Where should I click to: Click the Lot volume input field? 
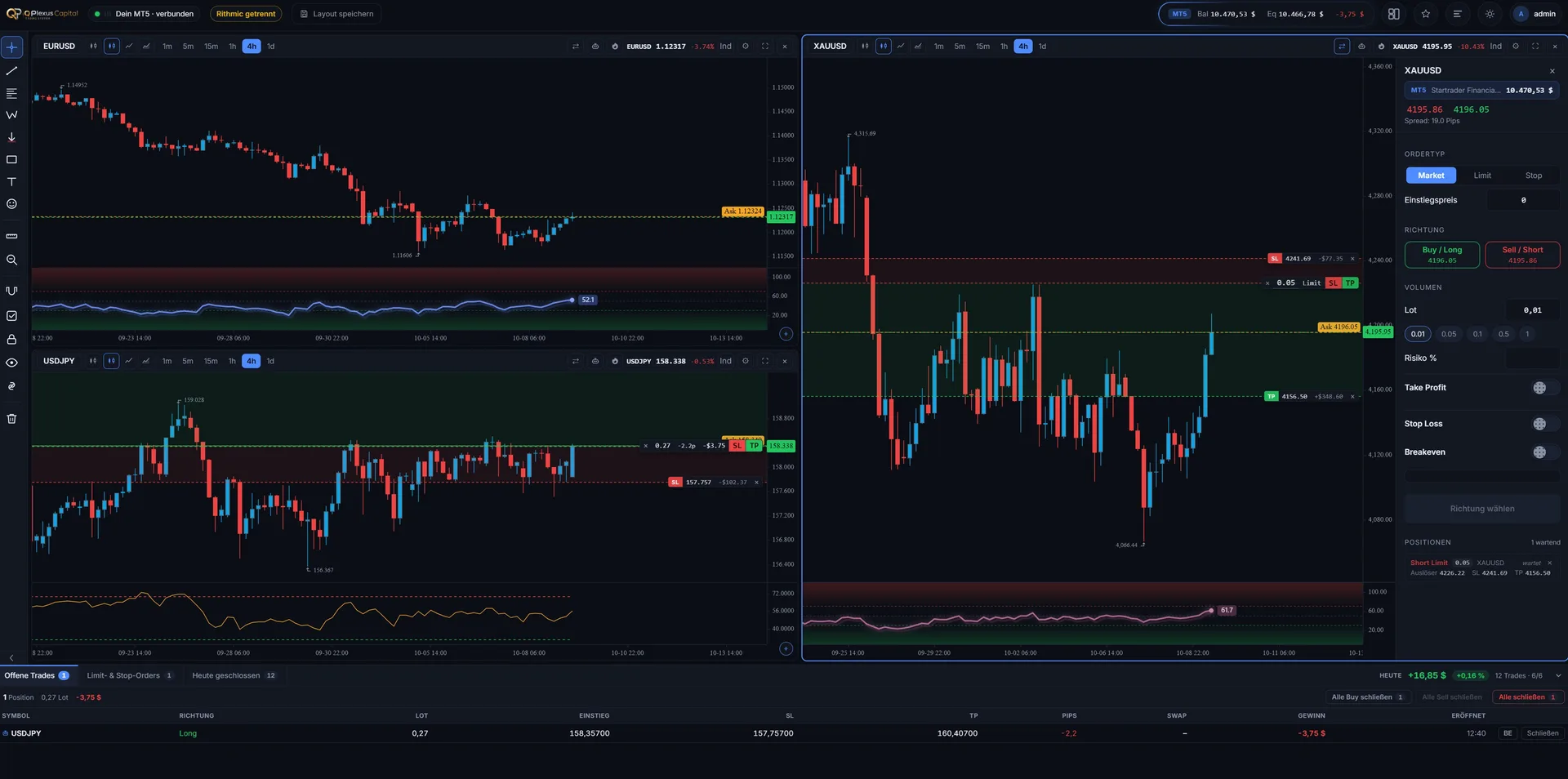1532,310
